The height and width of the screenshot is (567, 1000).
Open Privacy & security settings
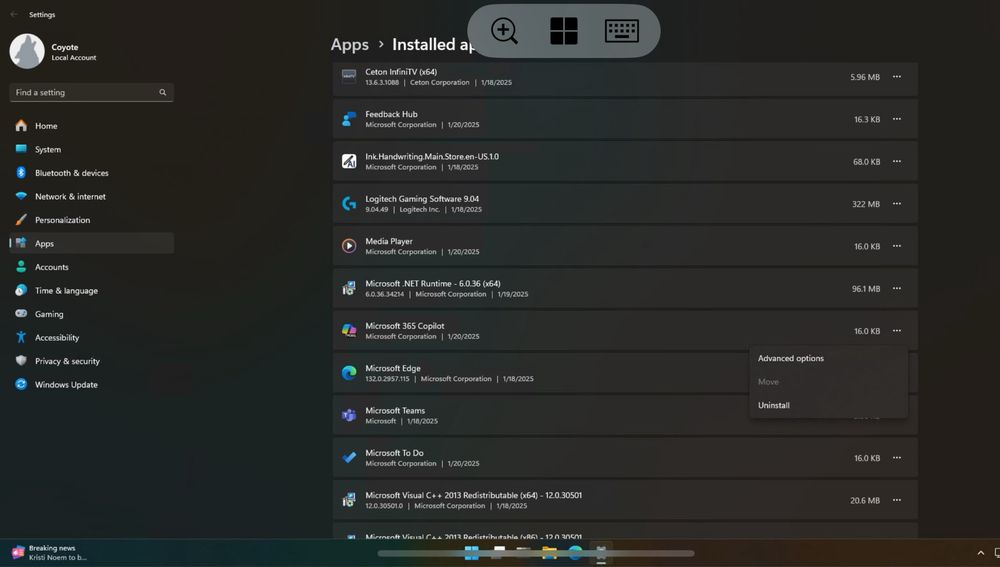(x=91, y=361)
